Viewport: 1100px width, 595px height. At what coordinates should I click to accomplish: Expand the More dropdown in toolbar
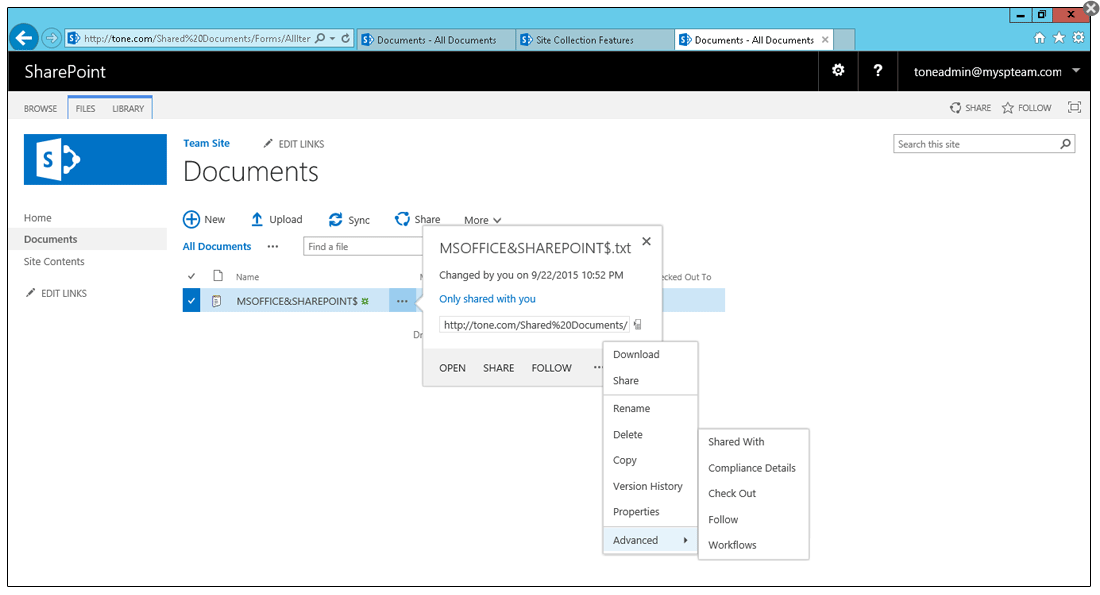pos(483,220)
